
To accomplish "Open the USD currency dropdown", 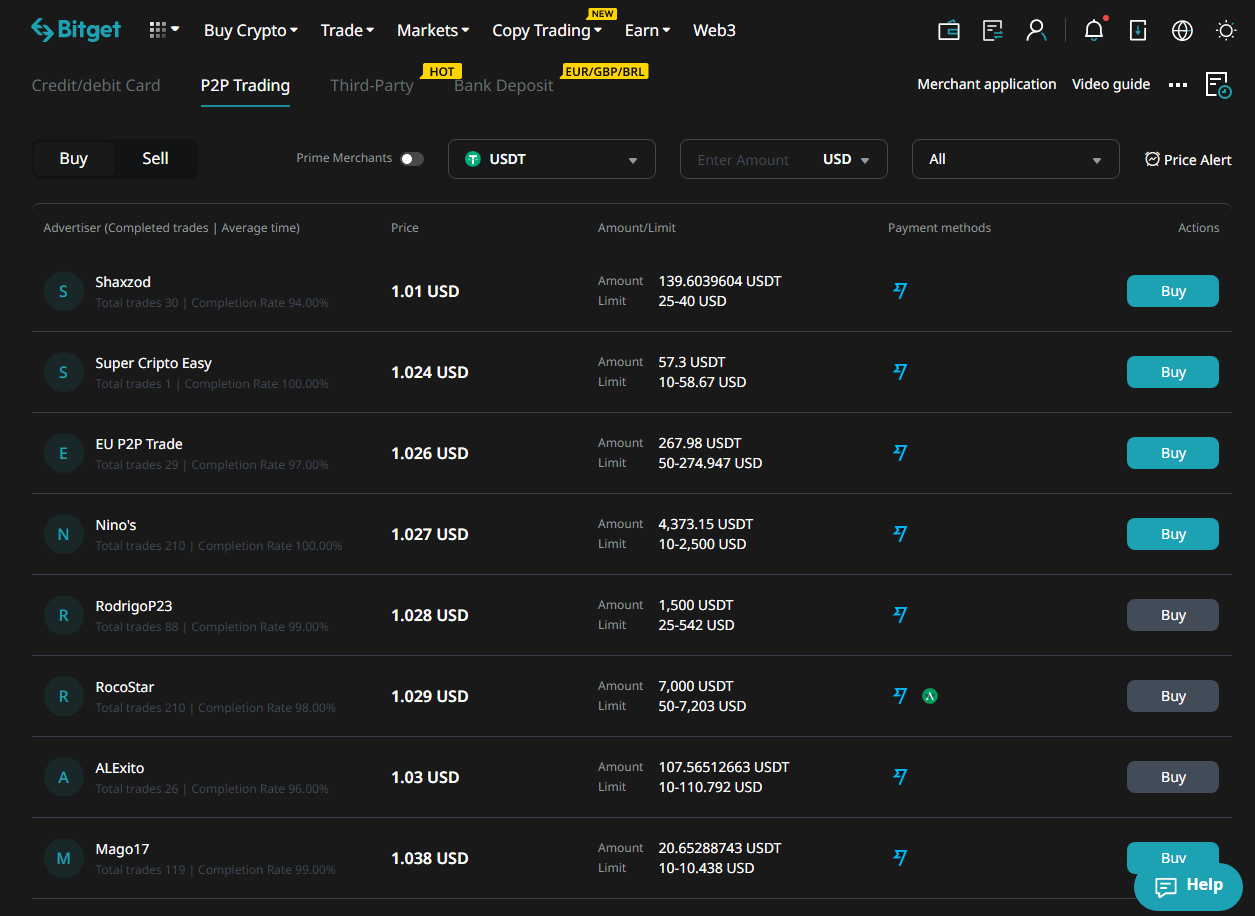I will pos(846,159).
